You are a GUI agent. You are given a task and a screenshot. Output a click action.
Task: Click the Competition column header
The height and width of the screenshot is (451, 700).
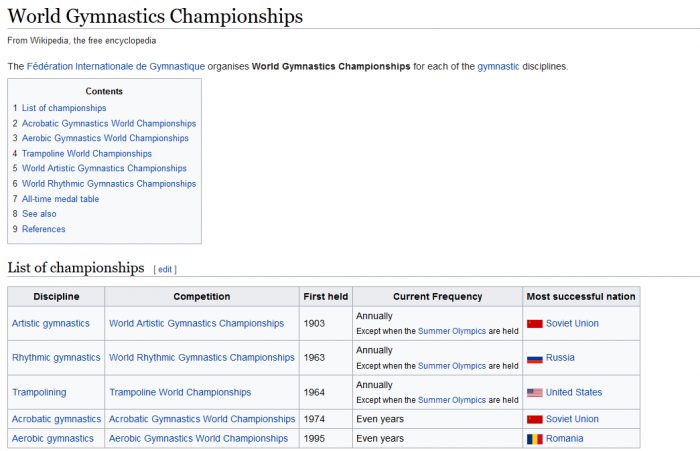click(x=202, y=297)
